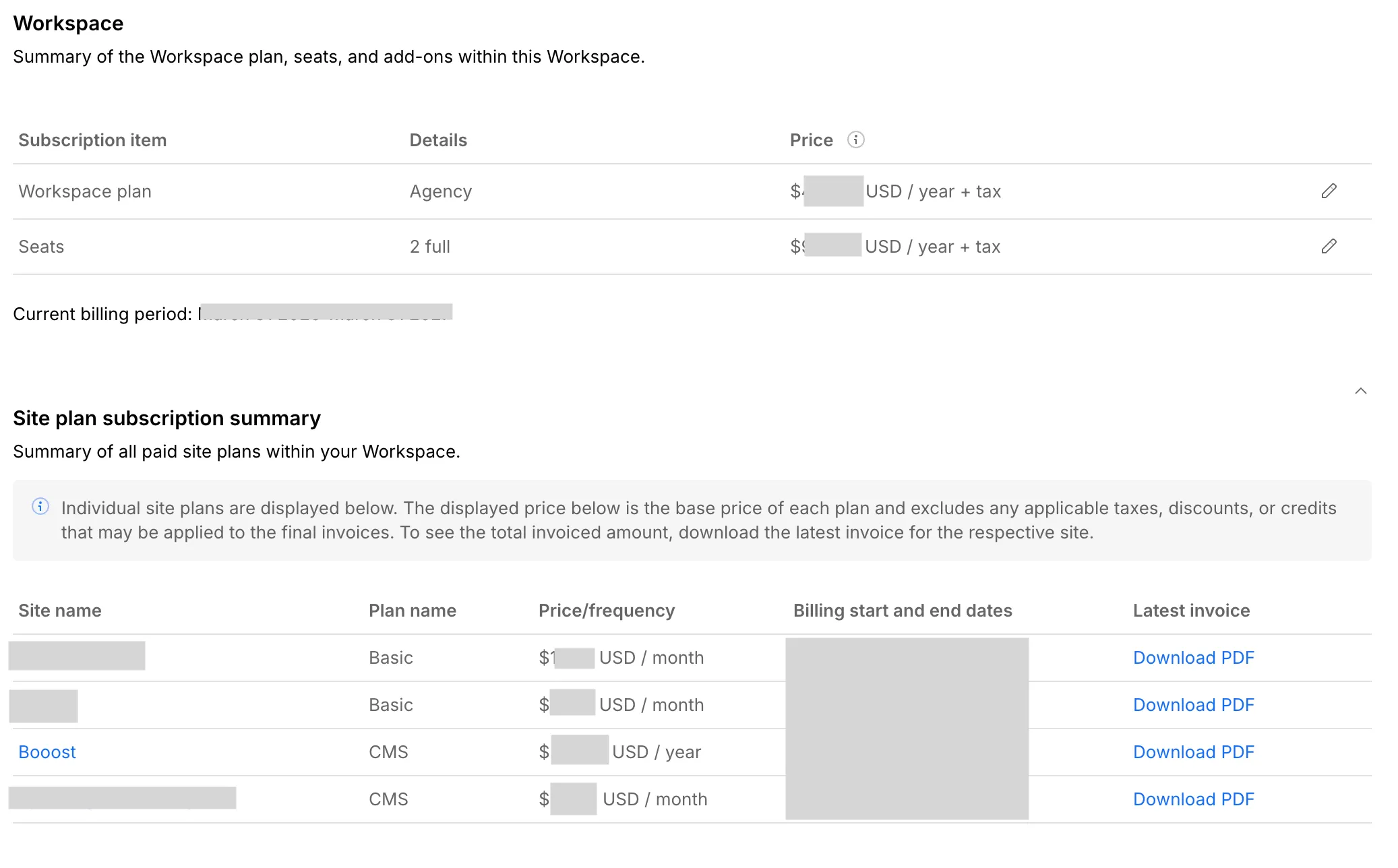Open the Booost site link
Image resolution: width=1398 pixels, height=868 pixels.
click(47, 752)
